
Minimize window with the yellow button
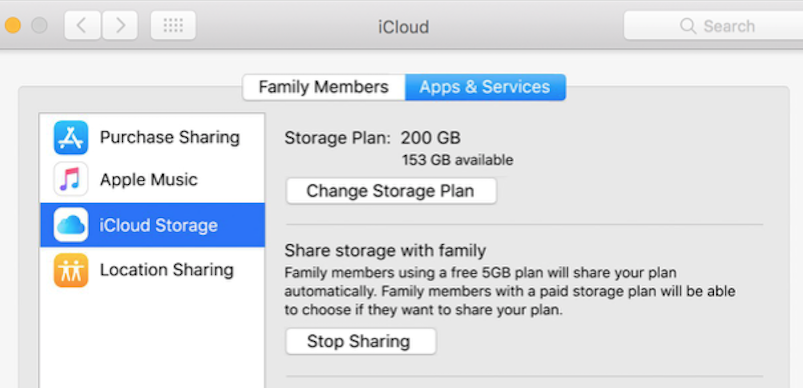click(x=13, y=25)
